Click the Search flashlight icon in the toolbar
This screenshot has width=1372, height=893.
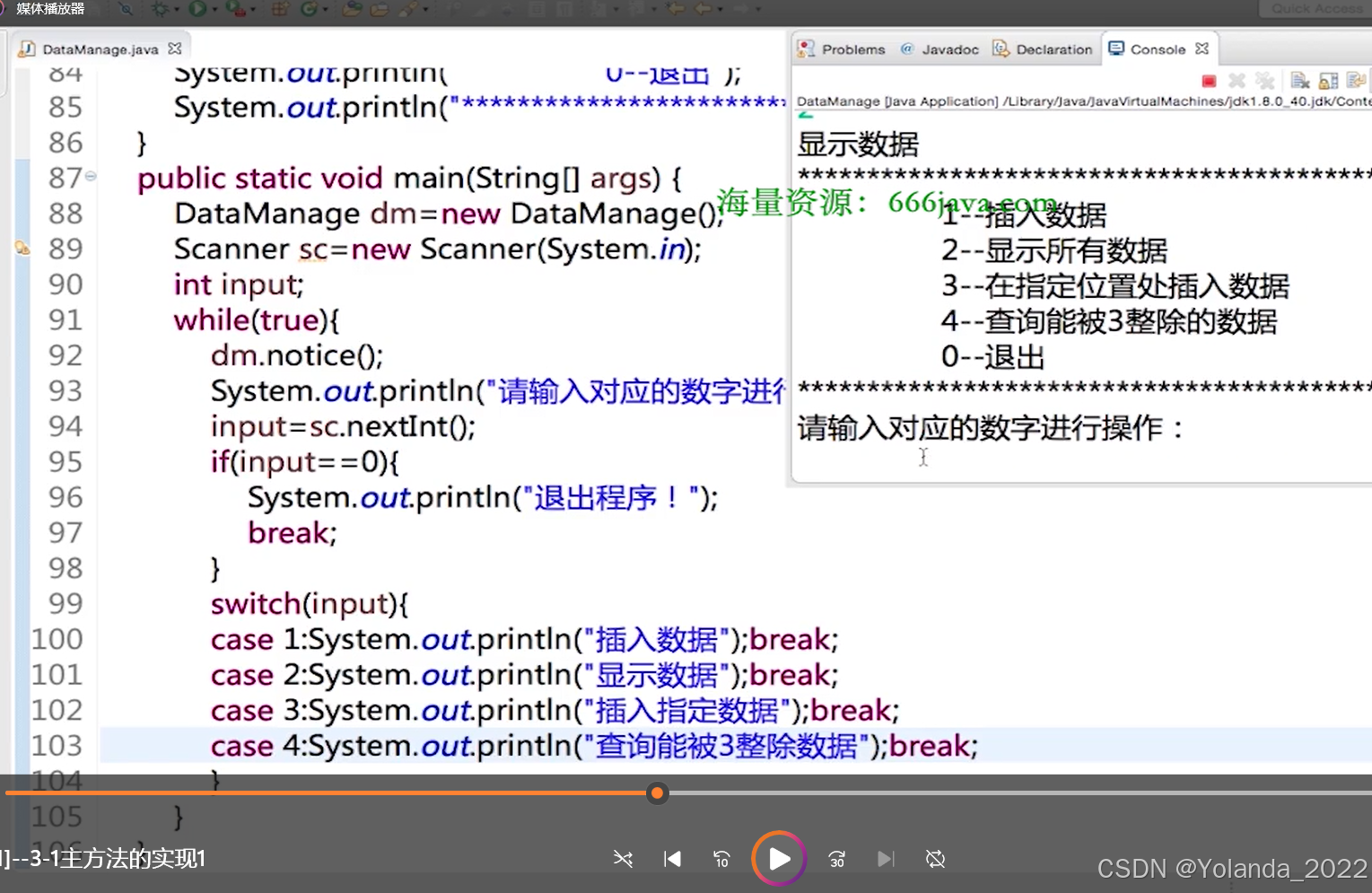pyautogui.click(x=408, y=8)
